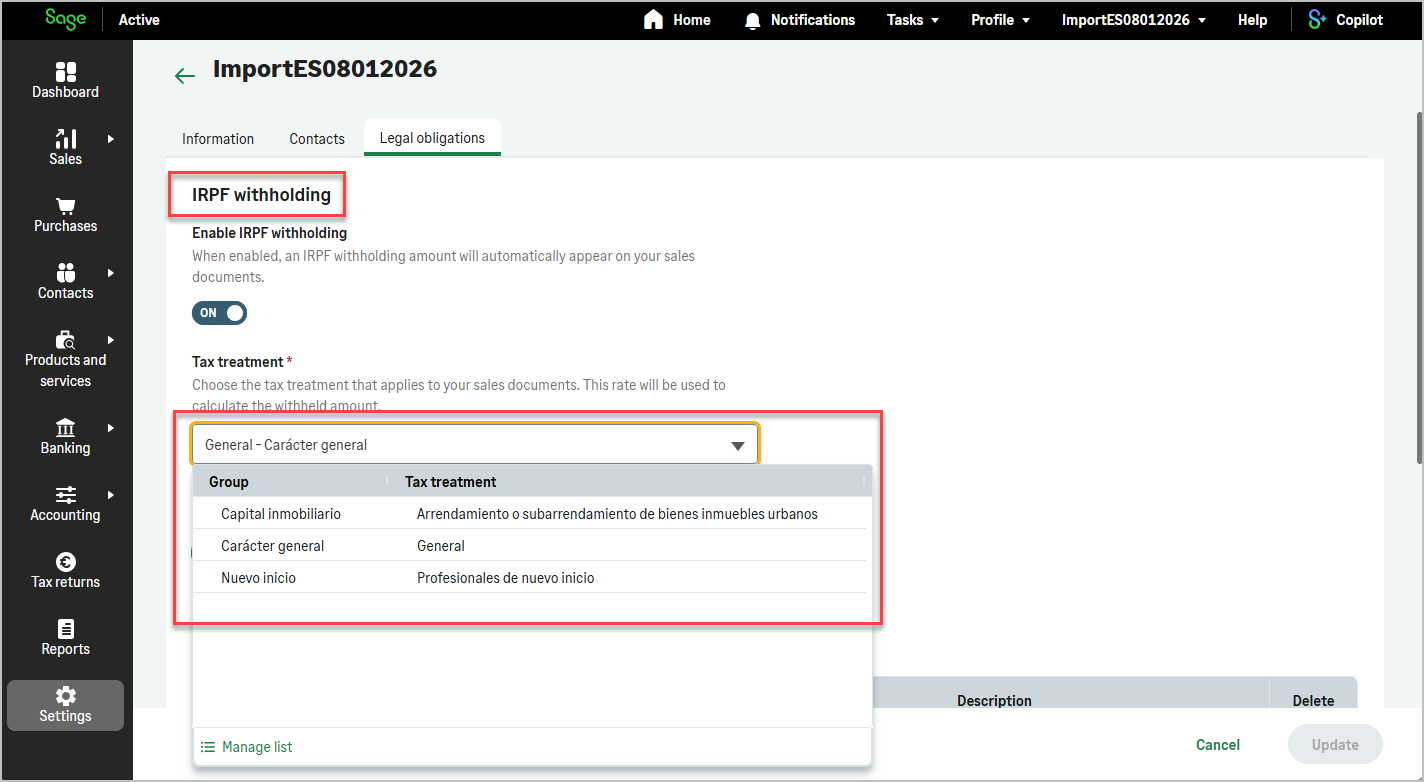Expand the Banking submenu arrow
The image size is (1424, 782).
tap(111, 427)
